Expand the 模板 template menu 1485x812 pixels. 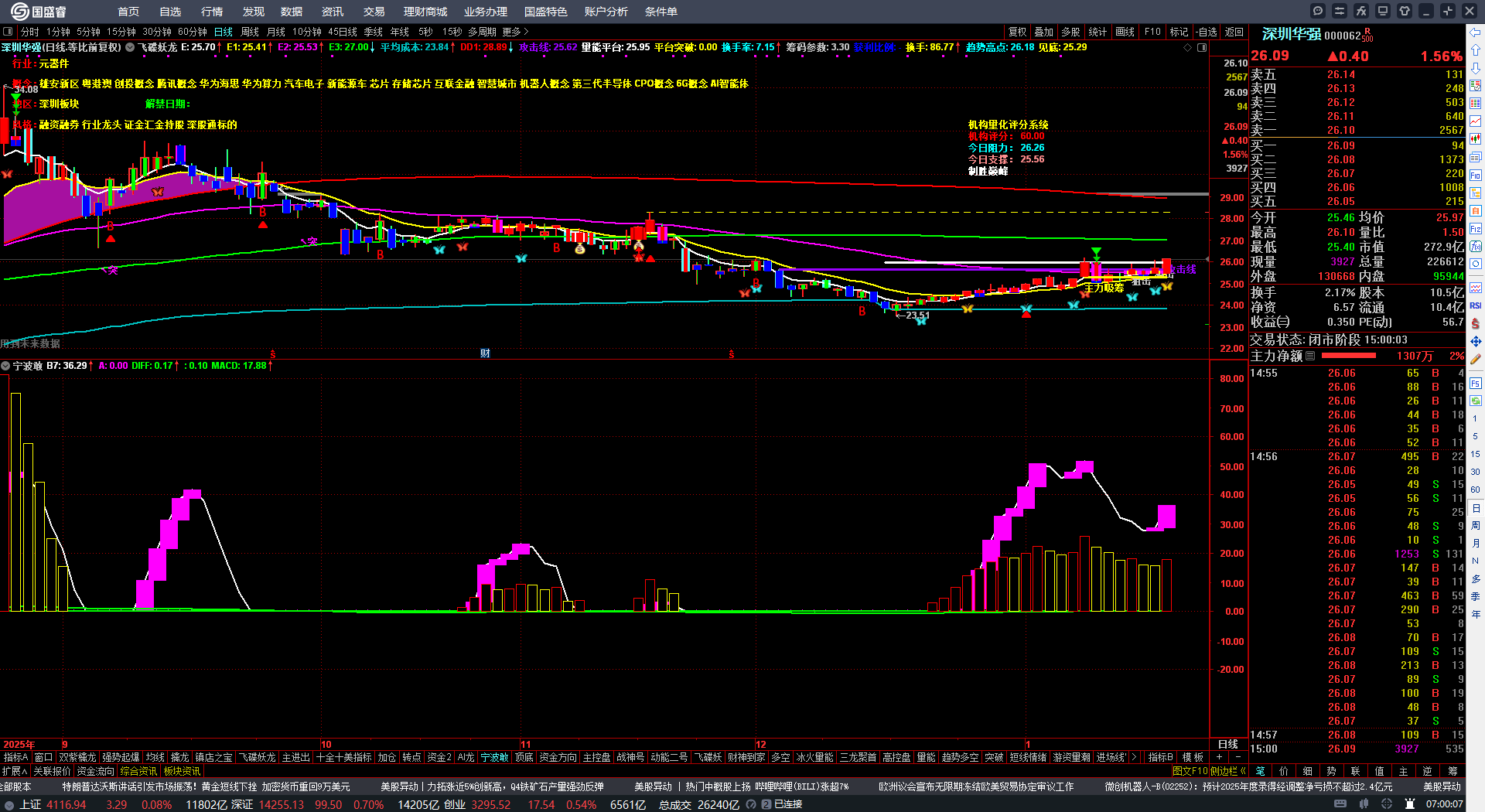tap(1193, 757)
